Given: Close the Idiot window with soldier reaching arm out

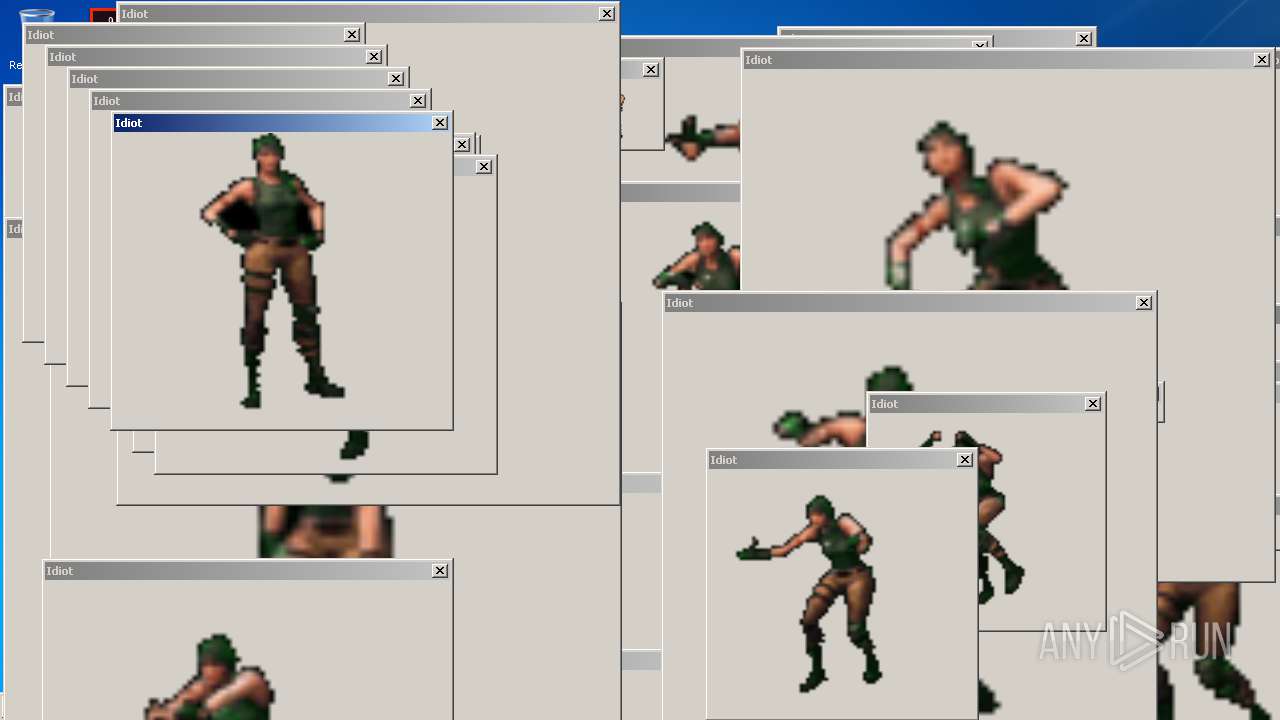Looking at the screenshot, I should [965, 460].
